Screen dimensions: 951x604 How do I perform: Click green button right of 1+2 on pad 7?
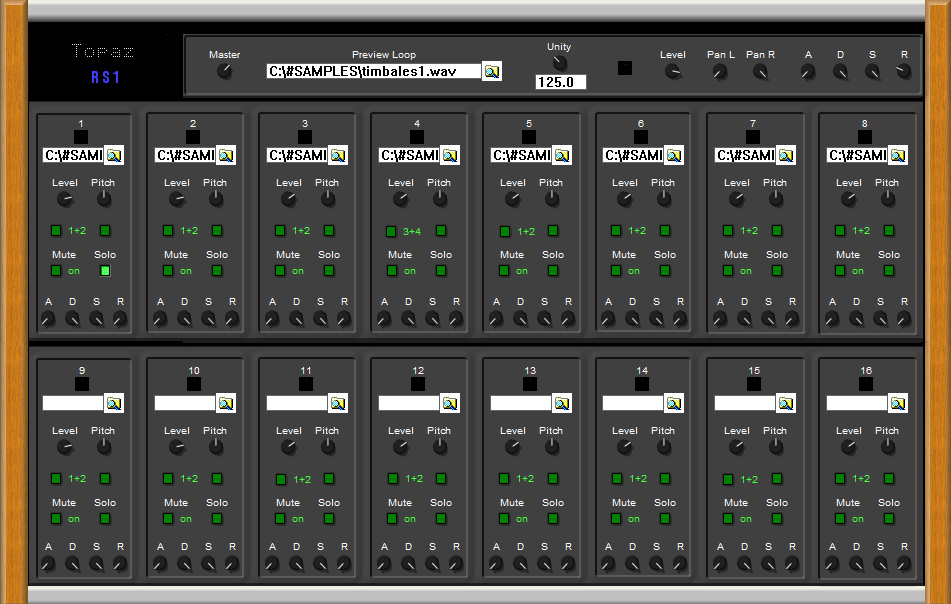click(777, 230)
